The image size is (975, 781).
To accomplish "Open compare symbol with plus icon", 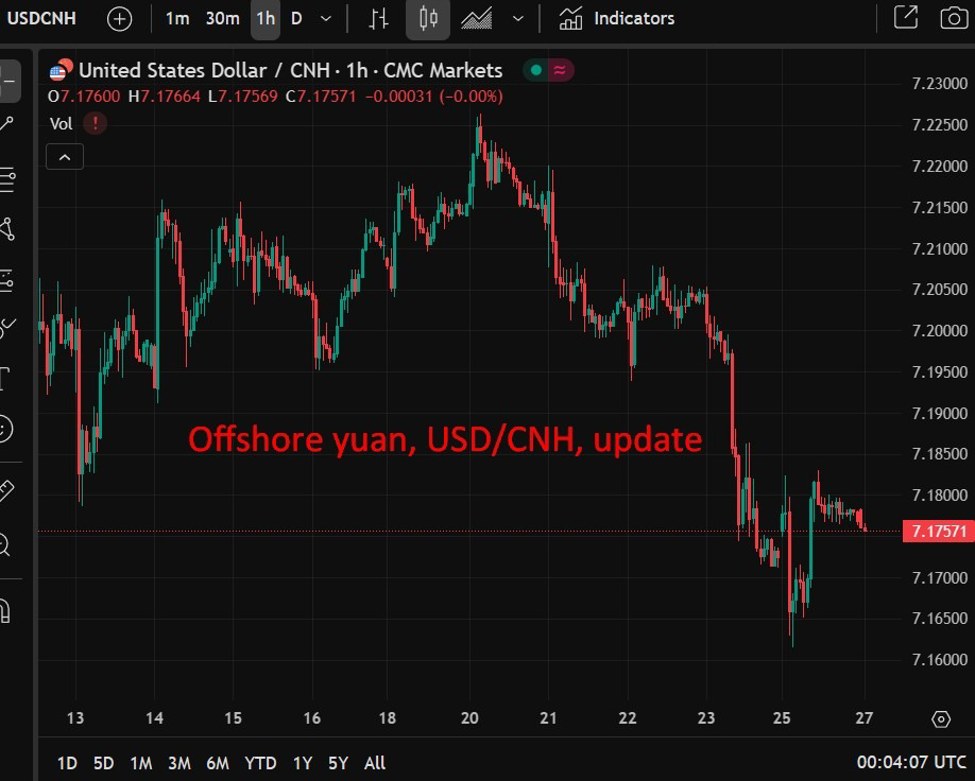I will coord(119,17).
